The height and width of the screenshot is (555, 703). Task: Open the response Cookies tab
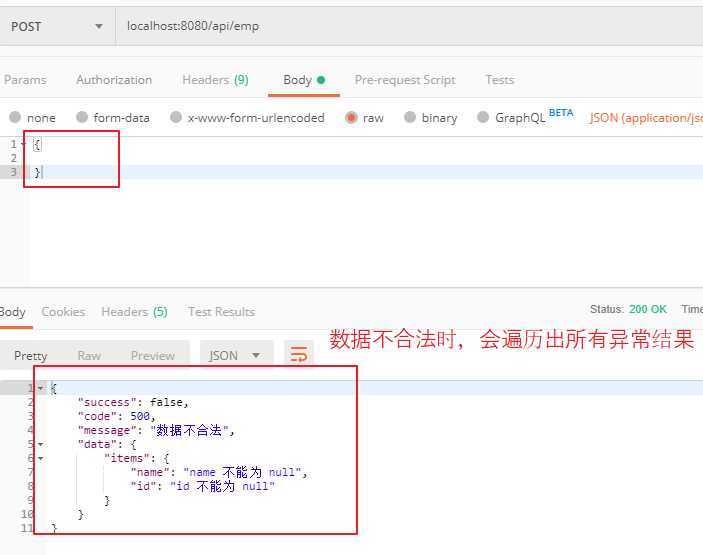63,312
